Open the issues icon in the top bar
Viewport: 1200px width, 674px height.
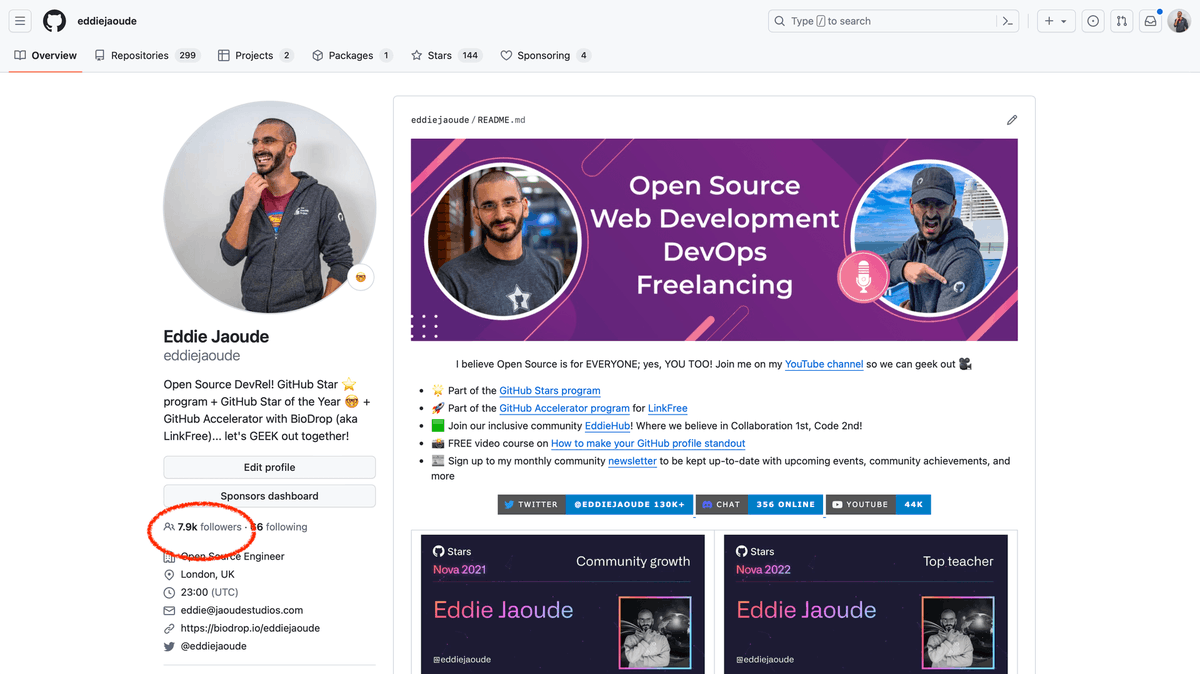pyautogui.click(x=1093, y=20)
